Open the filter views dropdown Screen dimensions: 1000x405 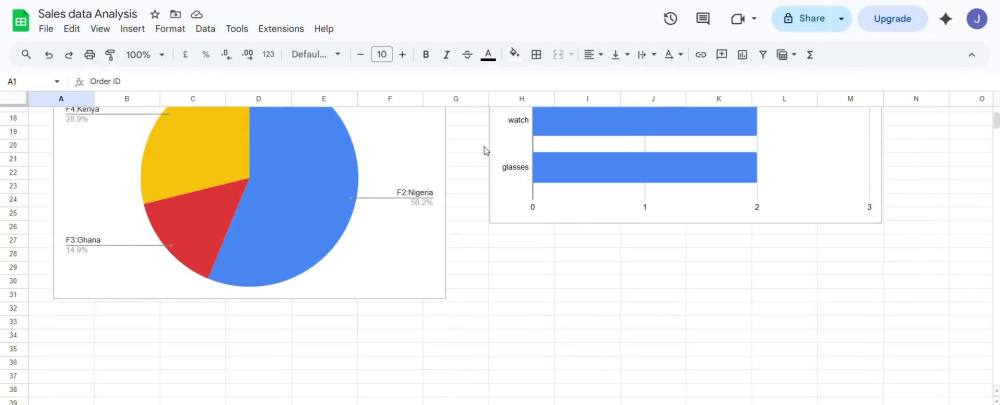tap(786, 55)
